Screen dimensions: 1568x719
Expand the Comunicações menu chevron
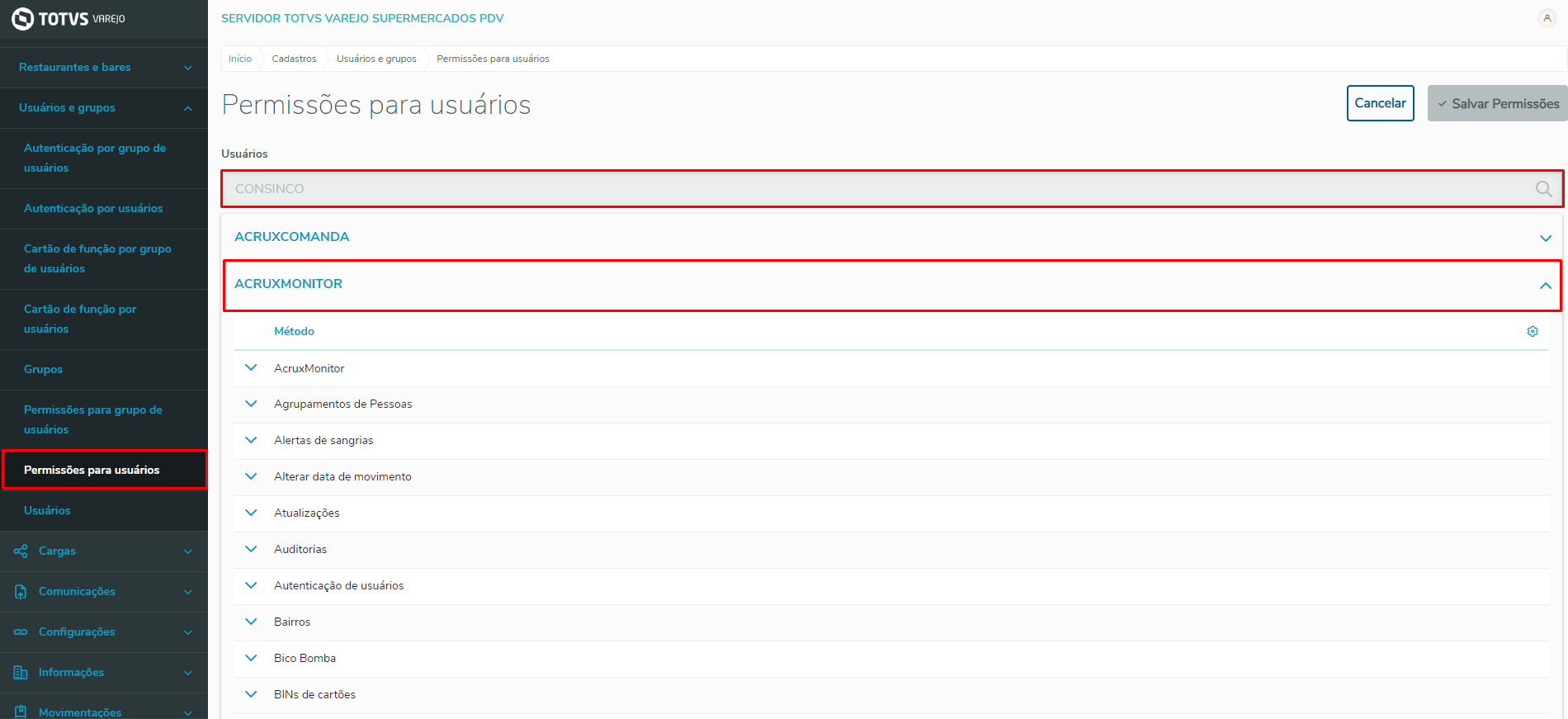click(x=188, y=592)
